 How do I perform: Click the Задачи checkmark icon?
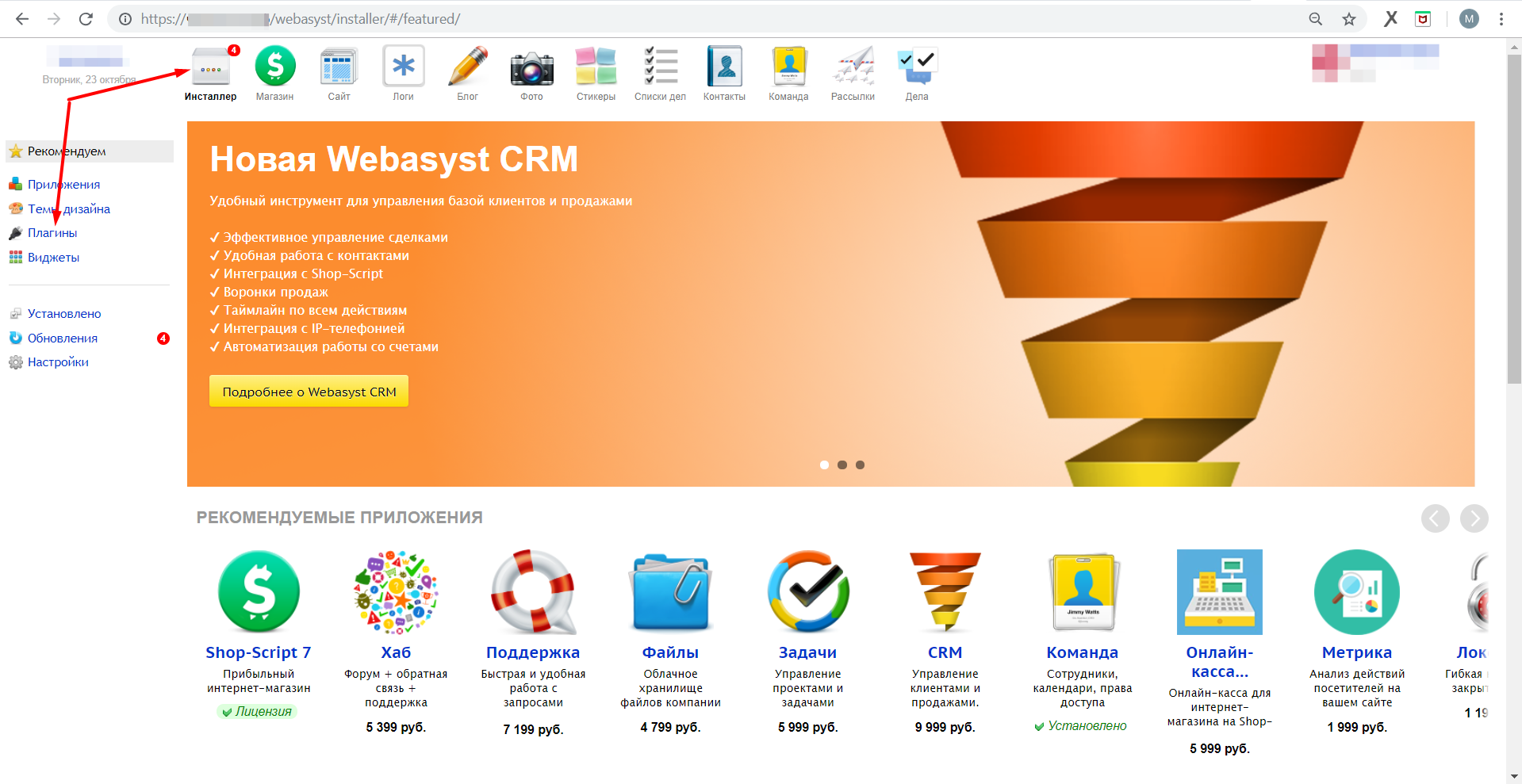(x=808, y=592)
